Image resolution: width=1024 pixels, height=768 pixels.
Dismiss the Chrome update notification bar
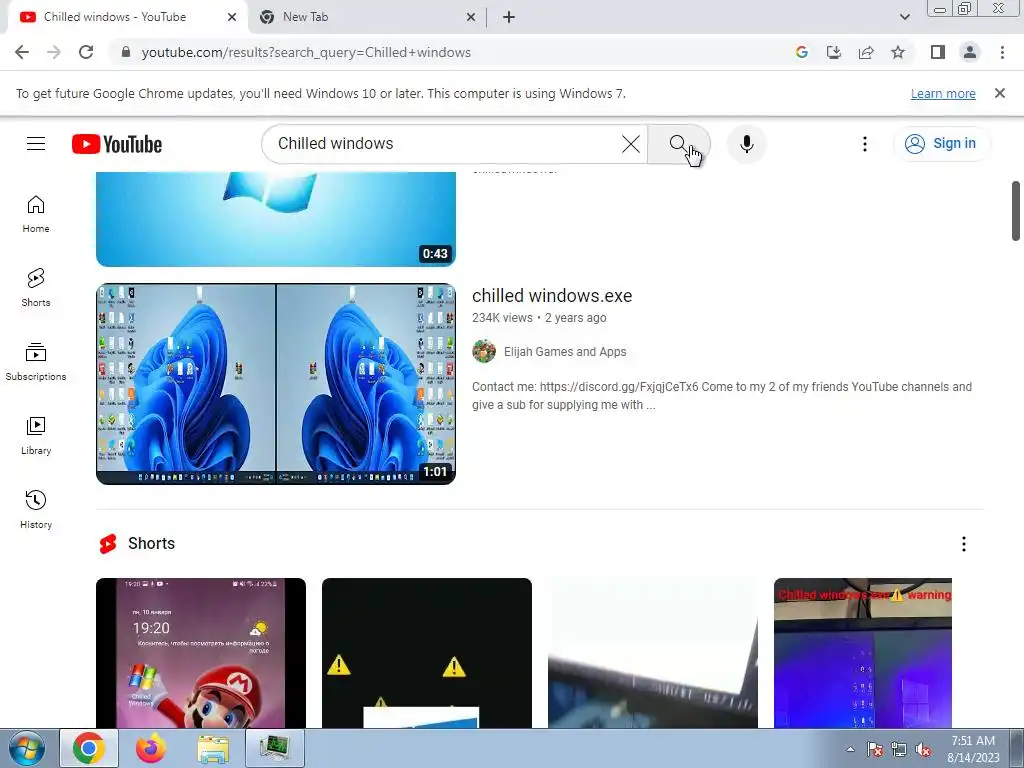1000,93
